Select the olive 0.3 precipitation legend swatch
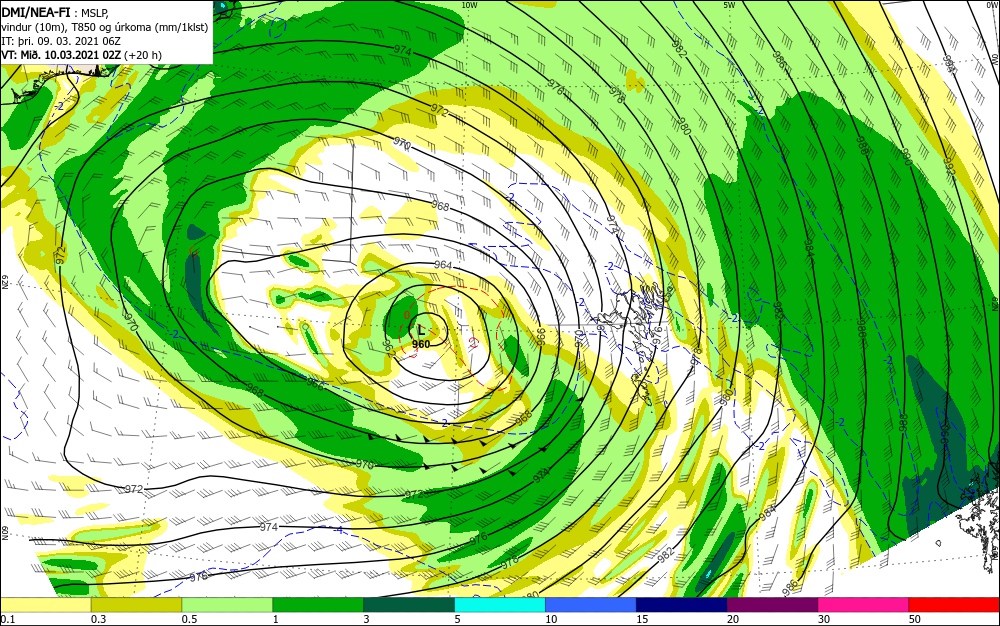This screenshot has width=1000, height=626. pyautogui.click(x=136, y=605)
